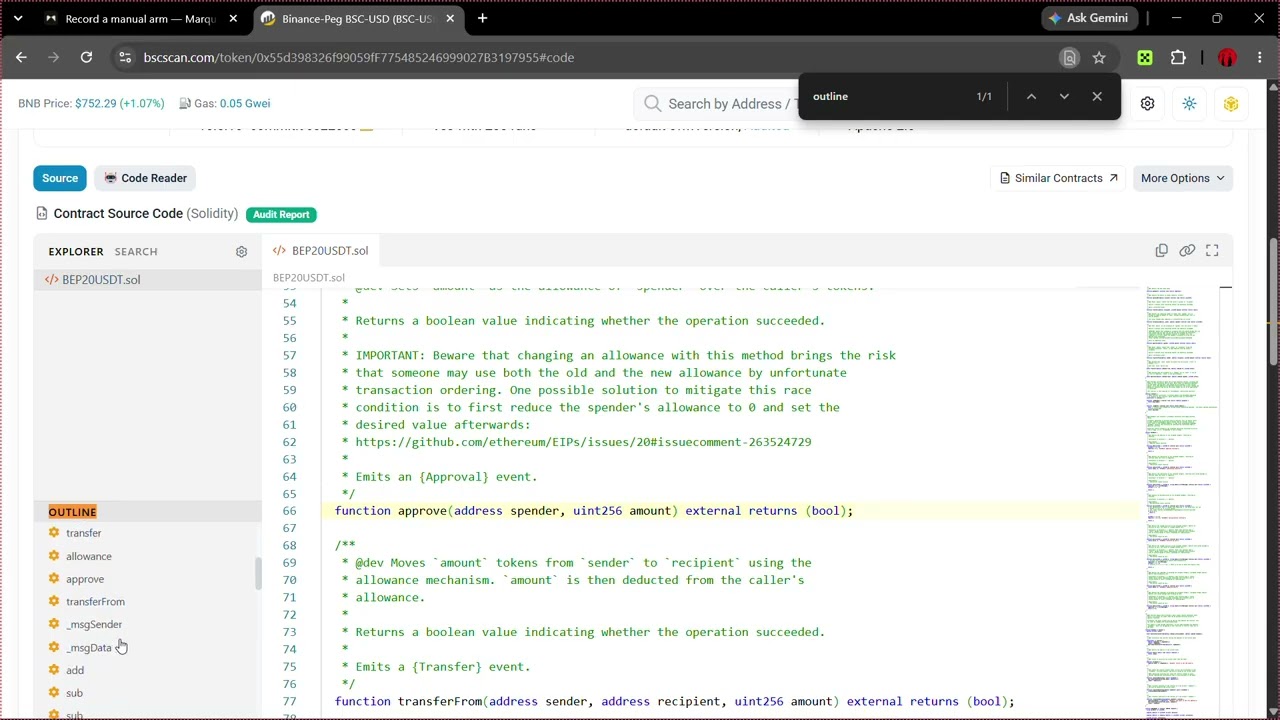Reload the BscScan page

pos(86,58)
